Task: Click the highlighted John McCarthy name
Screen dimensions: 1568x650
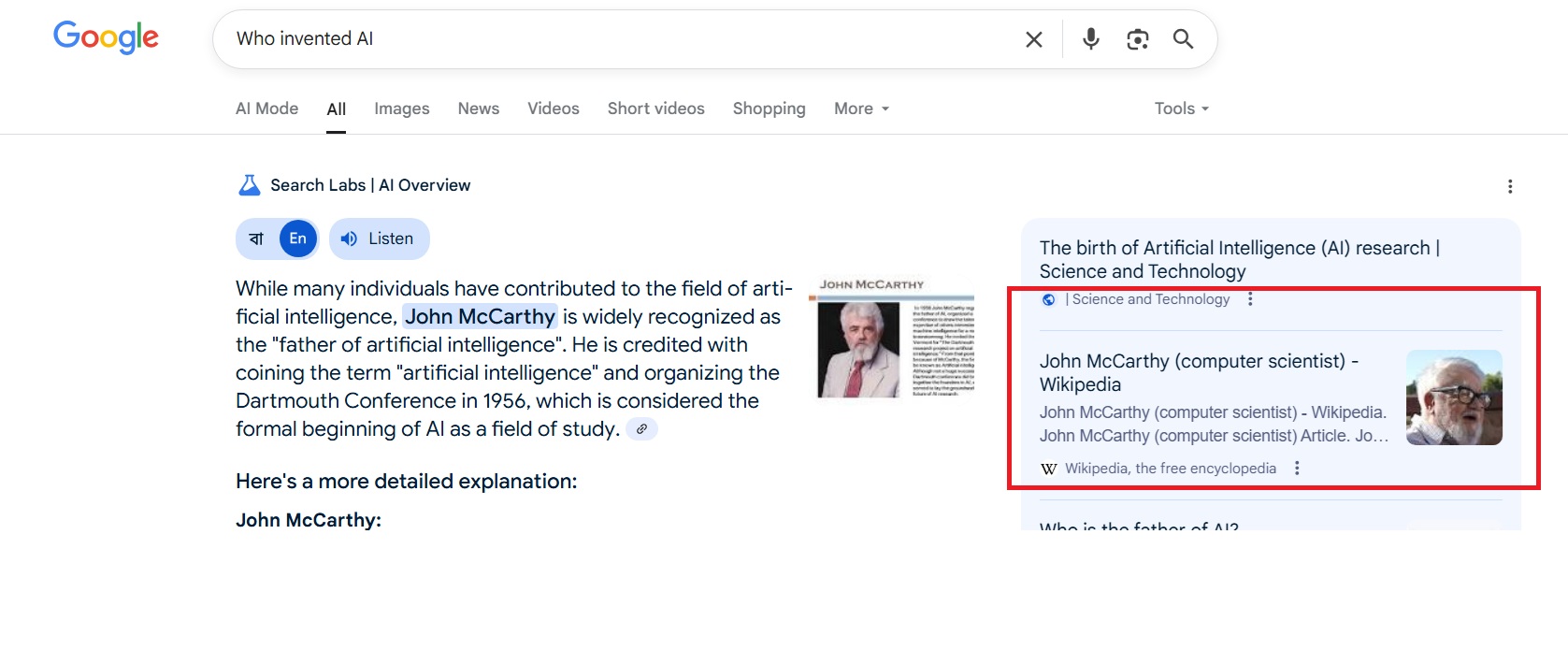Action: coord(480,317)
